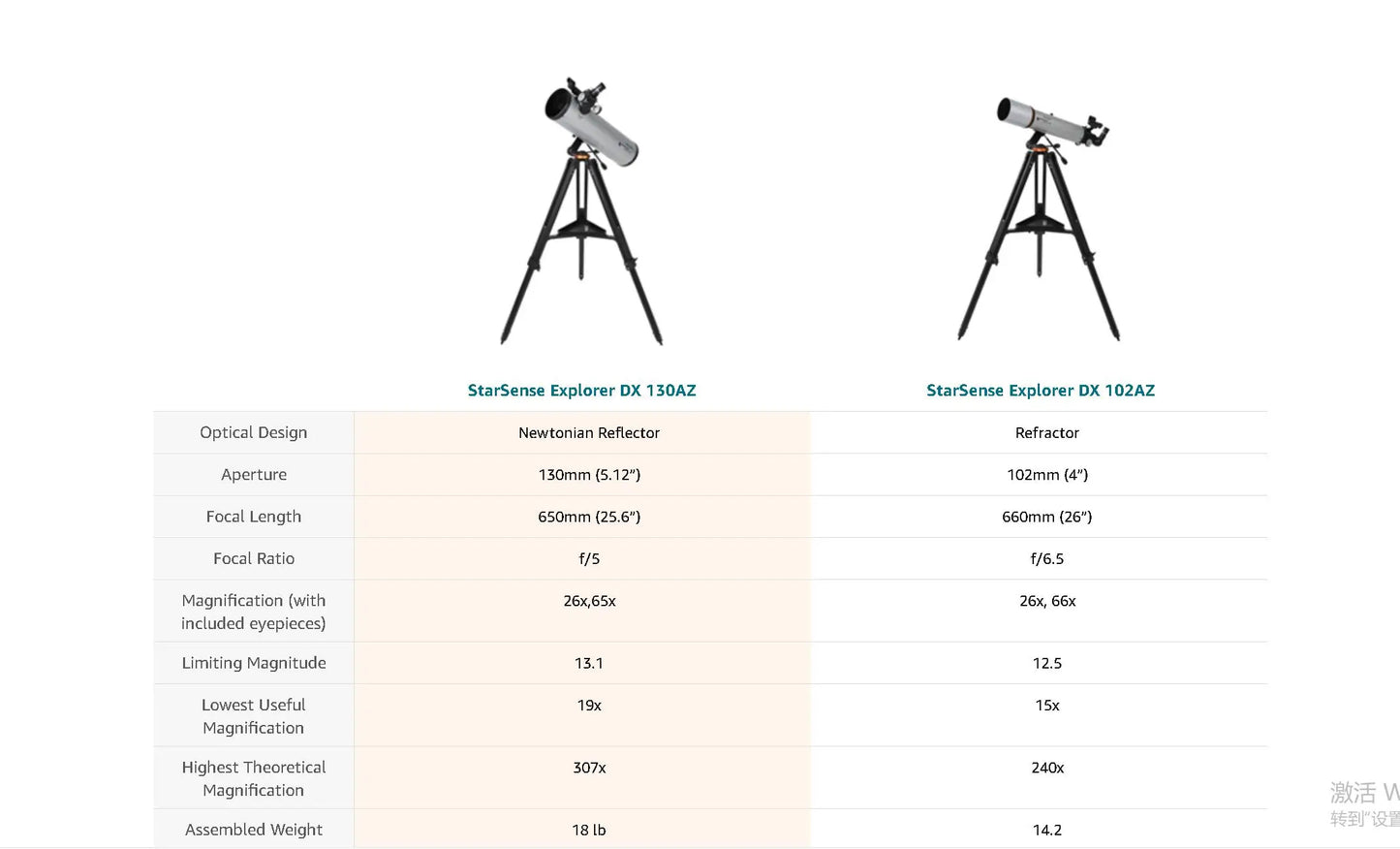Open the StarSense Explorer DX 102AZ link
The width and height of the screenshot is (1400, 849).
coord(1041,391)
